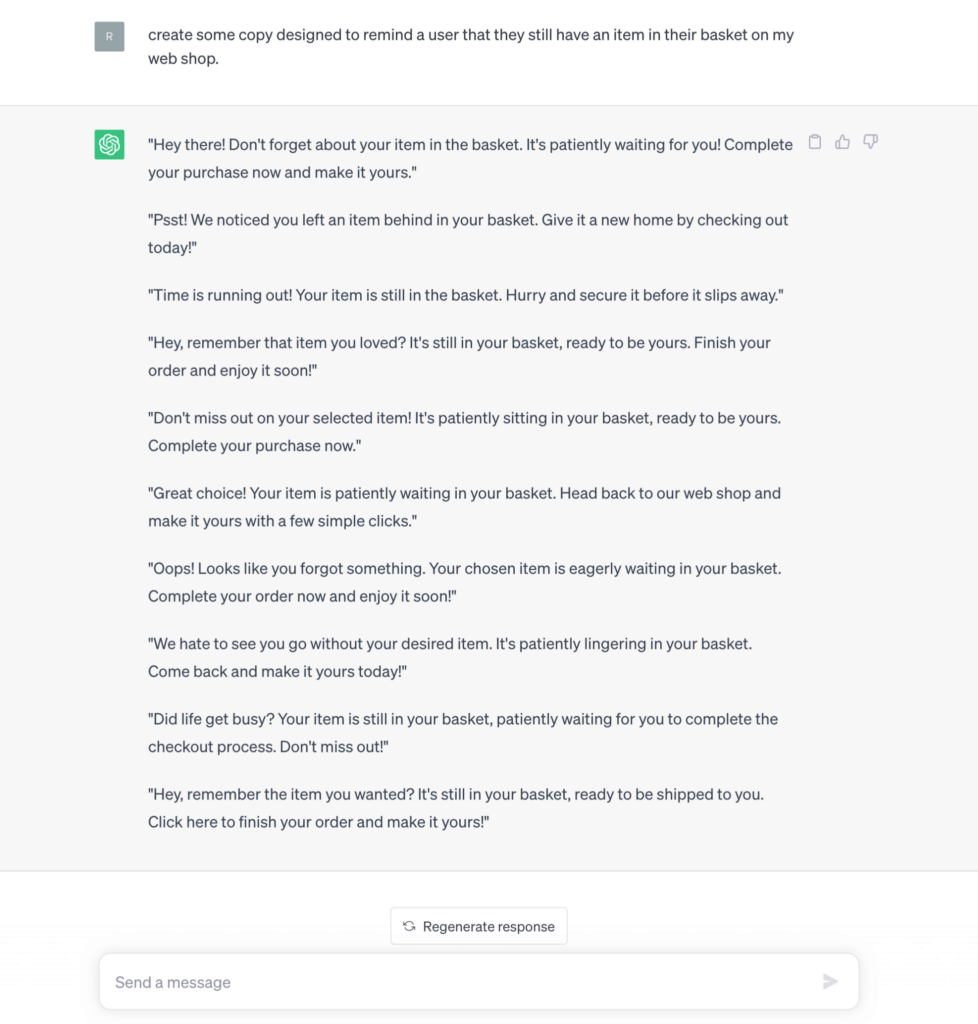Click the green ChatGPT logo avatar
Screen dimensions: 978x1024
pos(110,143)
